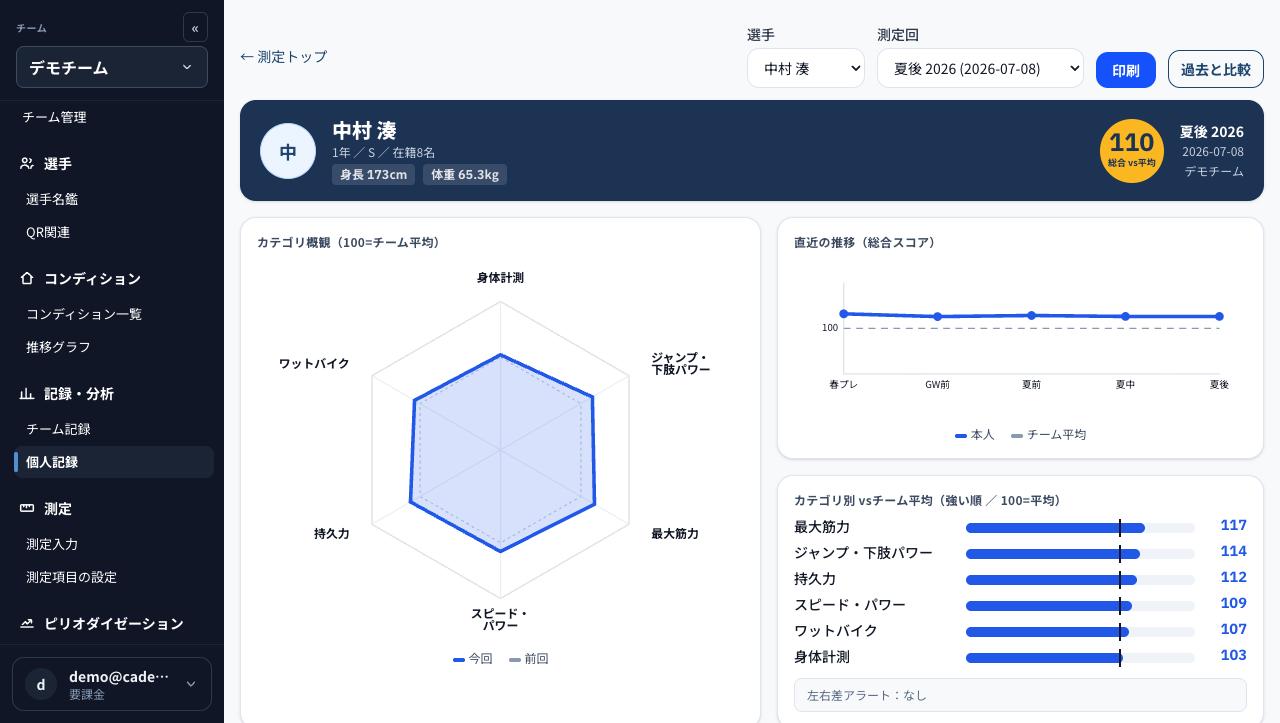The width and height of the screenshot is (1280, 723).
Task: Click the 春プレ data point on trend line
Action: click(844, 314)
